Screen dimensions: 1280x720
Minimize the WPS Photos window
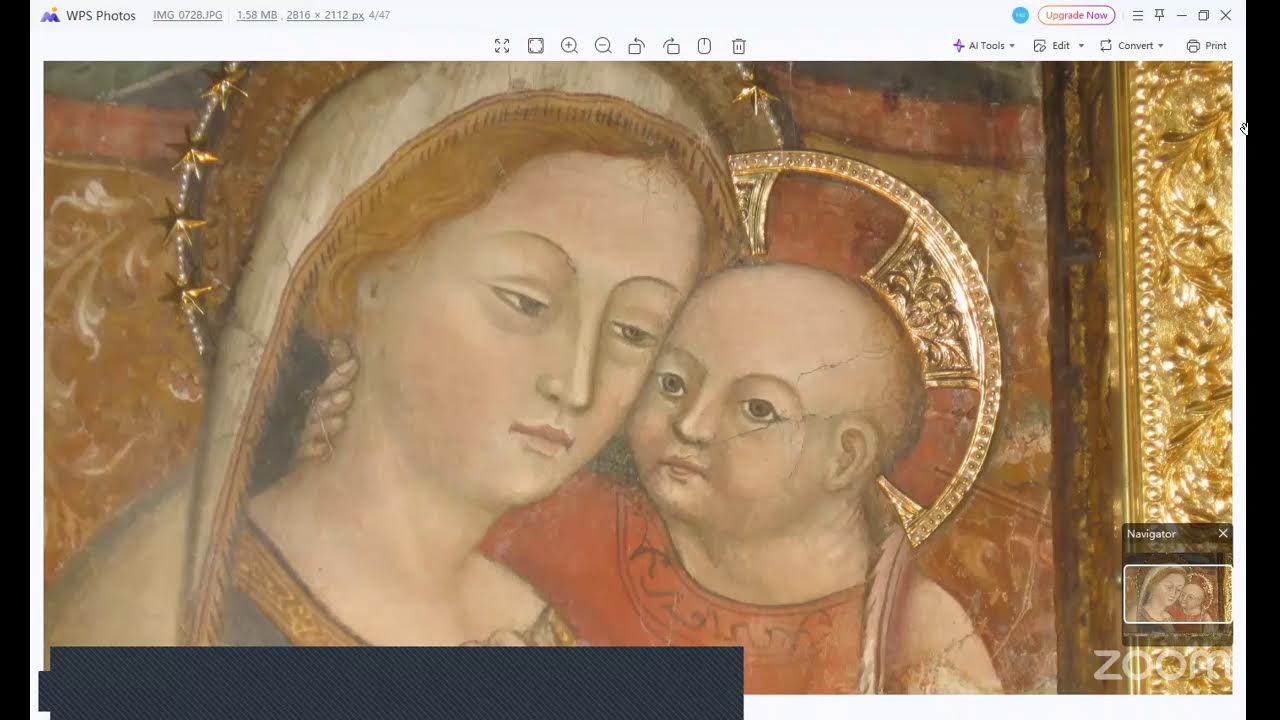click(x=1182, y=15)
